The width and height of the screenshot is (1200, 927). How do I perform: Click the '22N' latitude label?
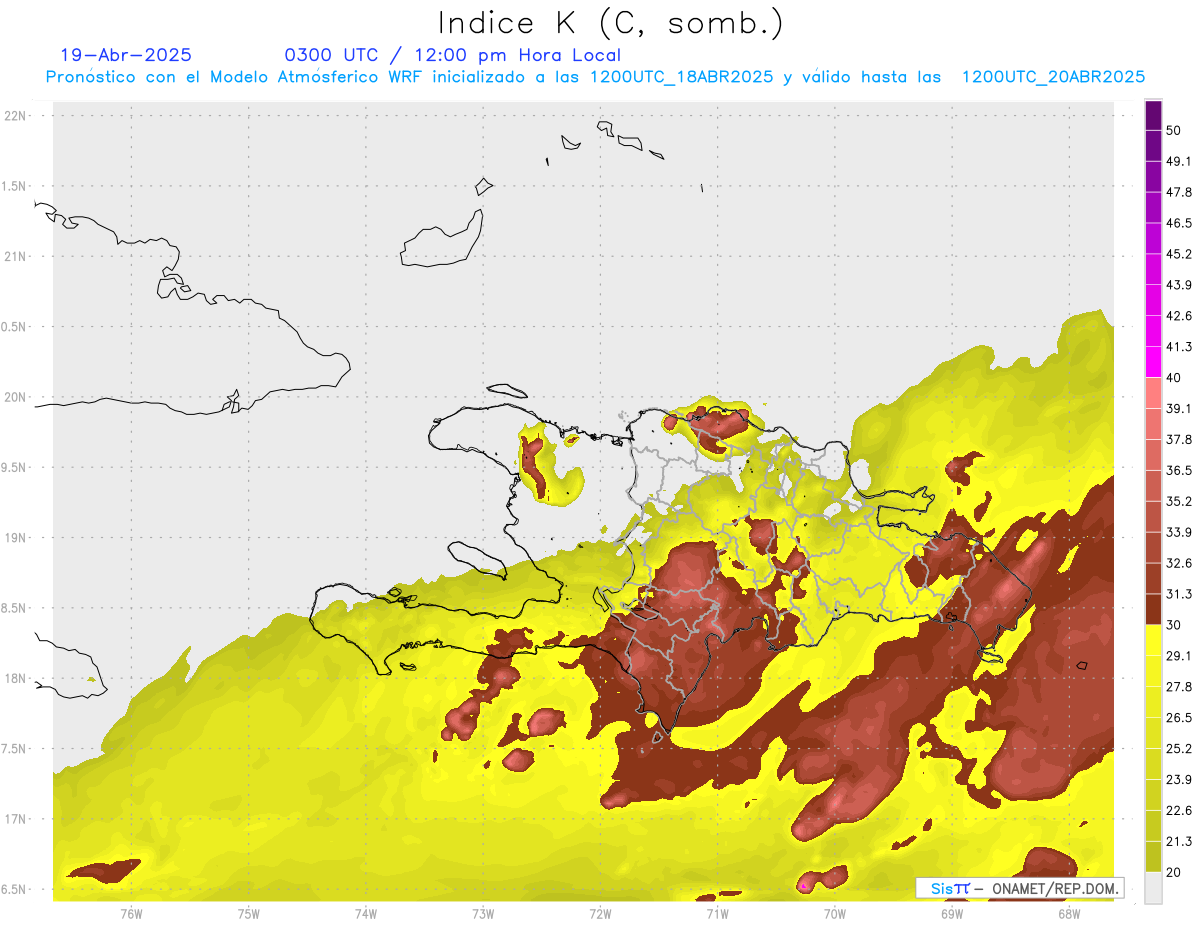[15, 116]
